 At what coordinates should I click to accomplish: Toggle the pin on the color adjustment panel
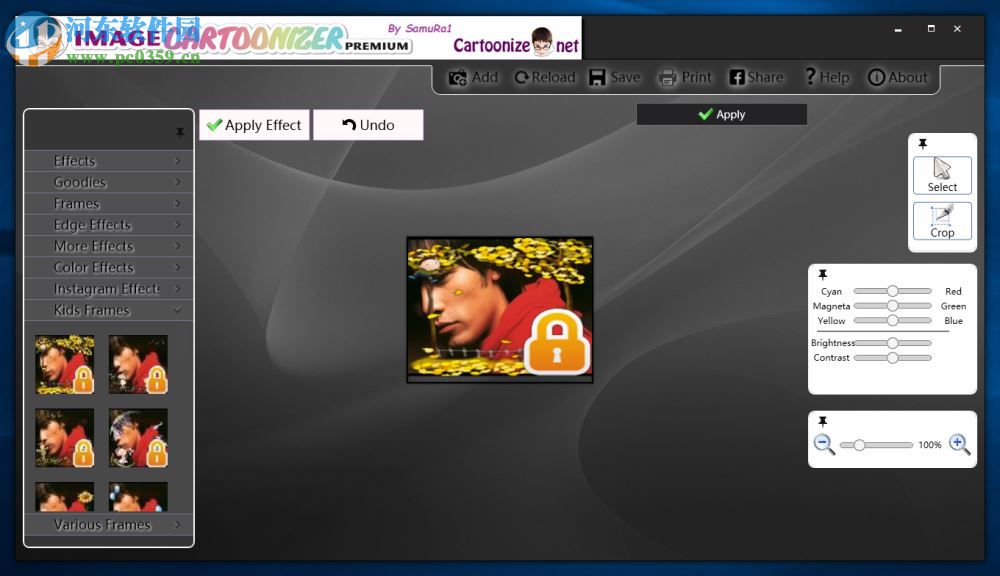click(x=823, y=275)
